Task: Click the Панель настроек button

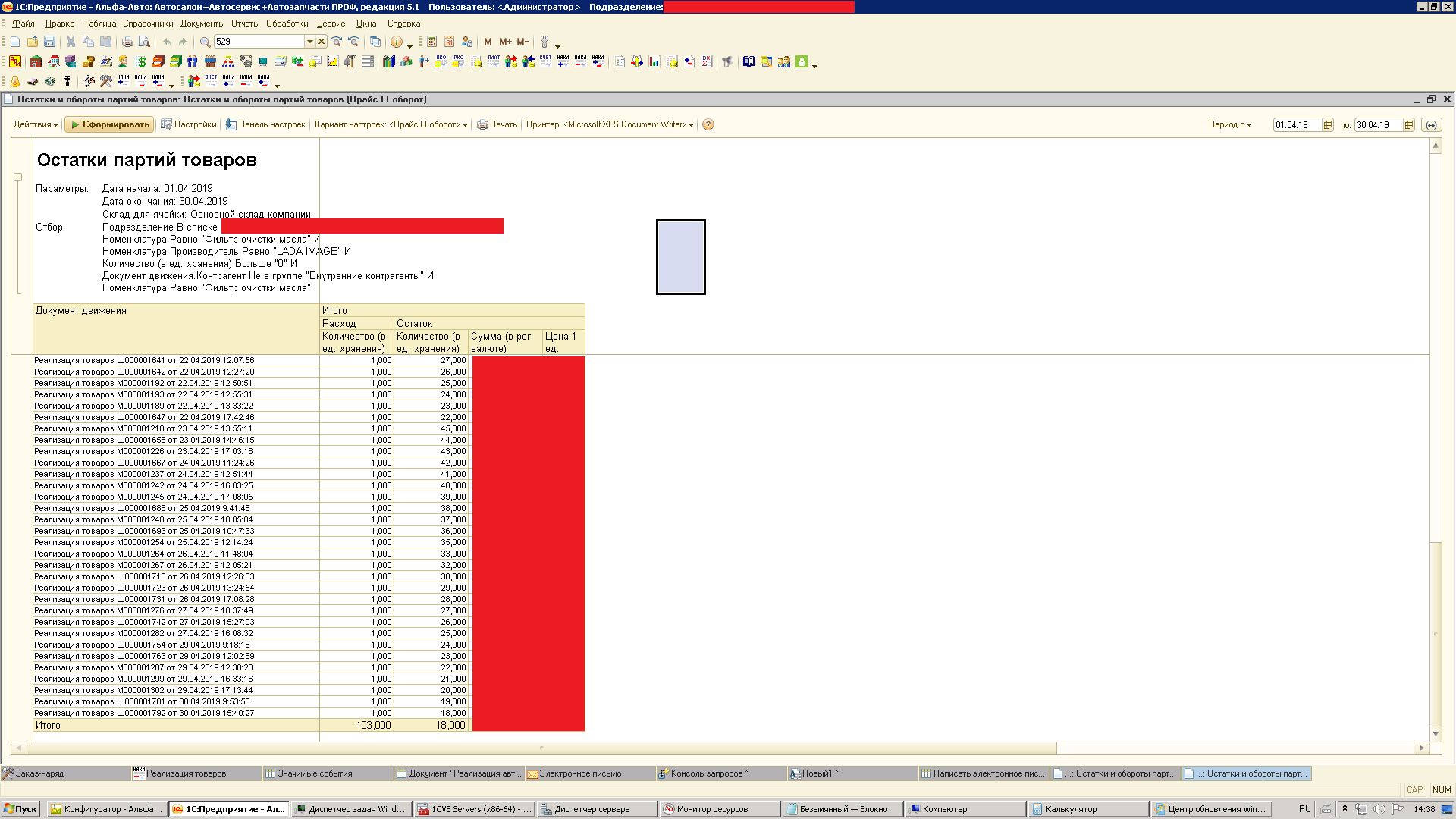Action: [265, 124]
